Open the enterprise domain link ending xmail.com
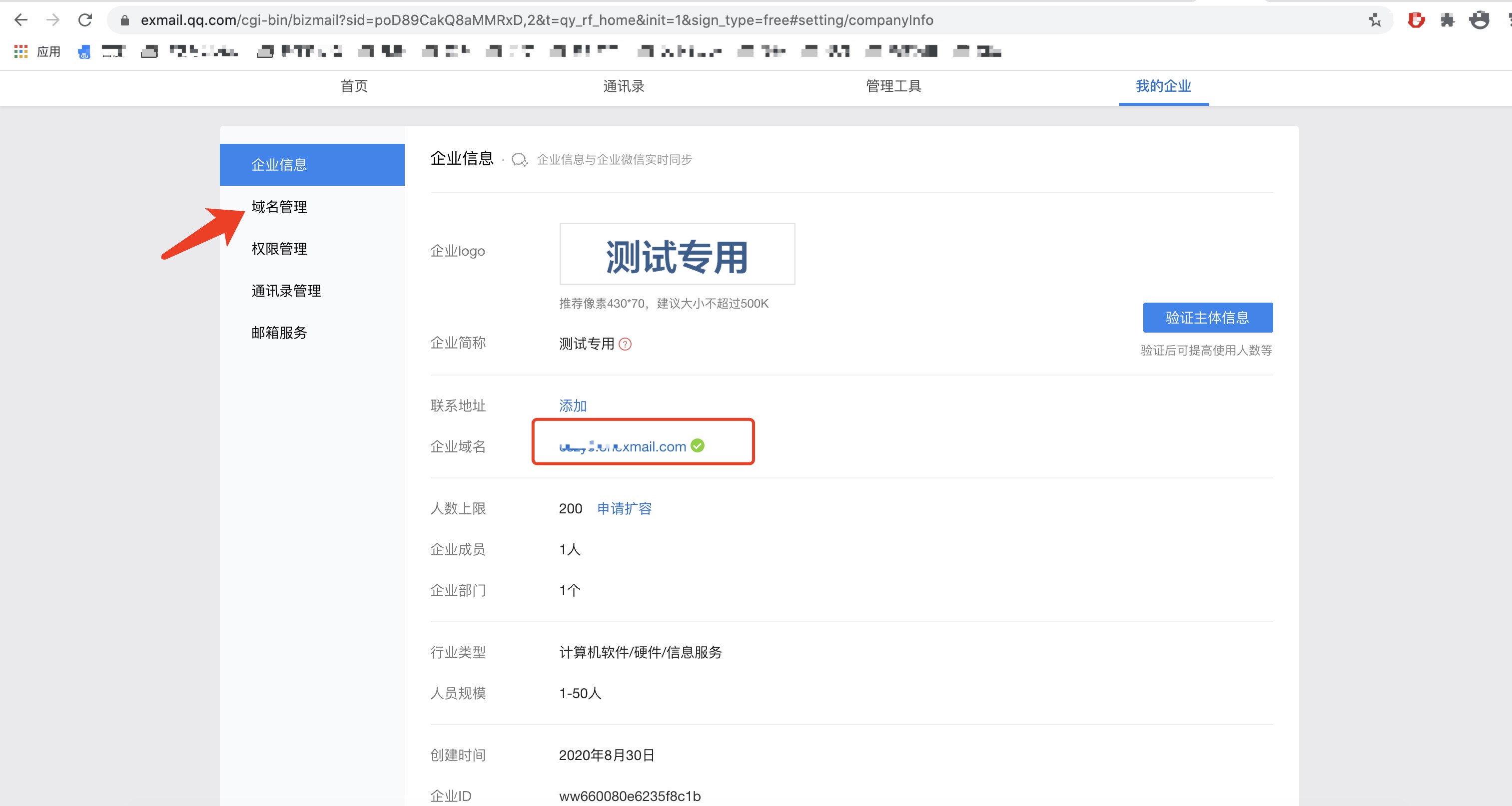This screenshot has width=1512, height=806. [622, 446]
